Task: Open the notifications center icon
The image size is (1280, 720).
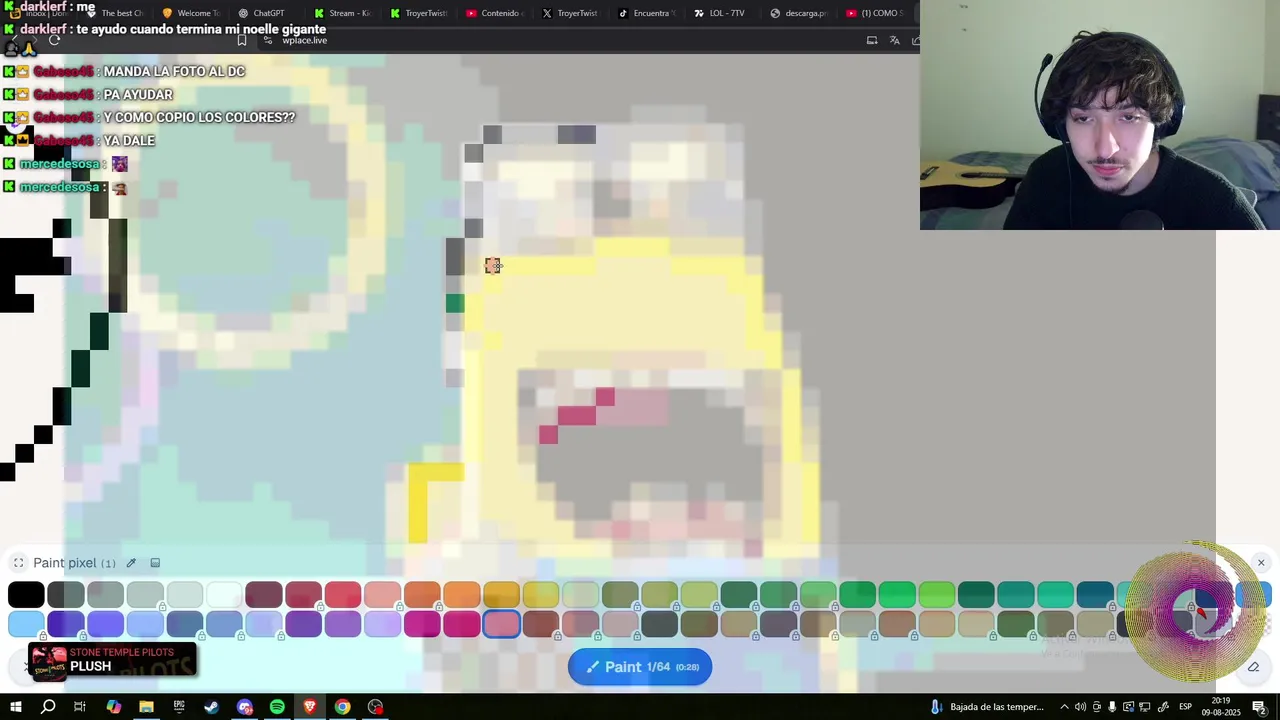Action: pos(1259,707)
